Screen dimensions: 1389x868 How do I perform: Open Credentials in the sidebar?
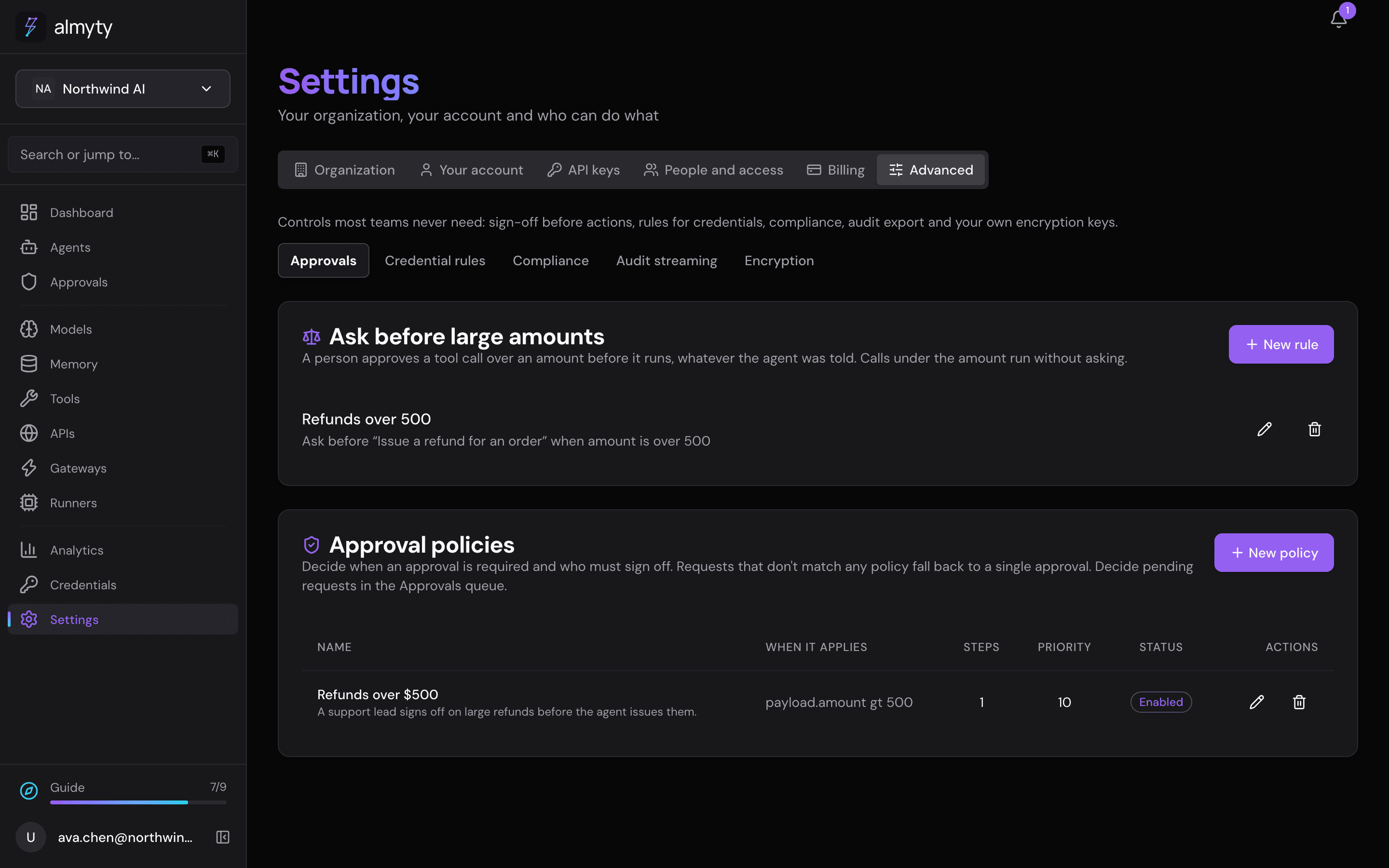[123, 584]
